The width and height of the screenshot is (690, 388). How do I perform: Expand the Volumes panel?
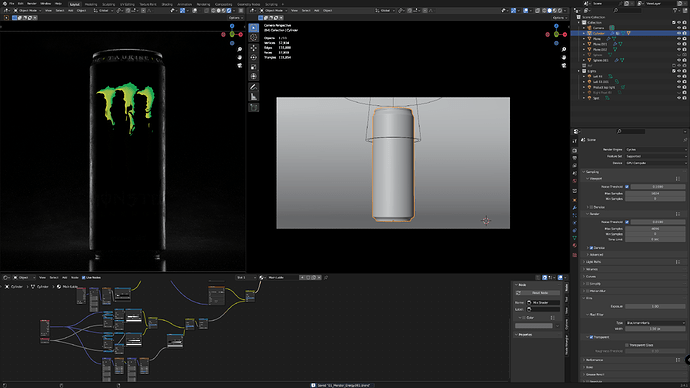coord(592,269)
